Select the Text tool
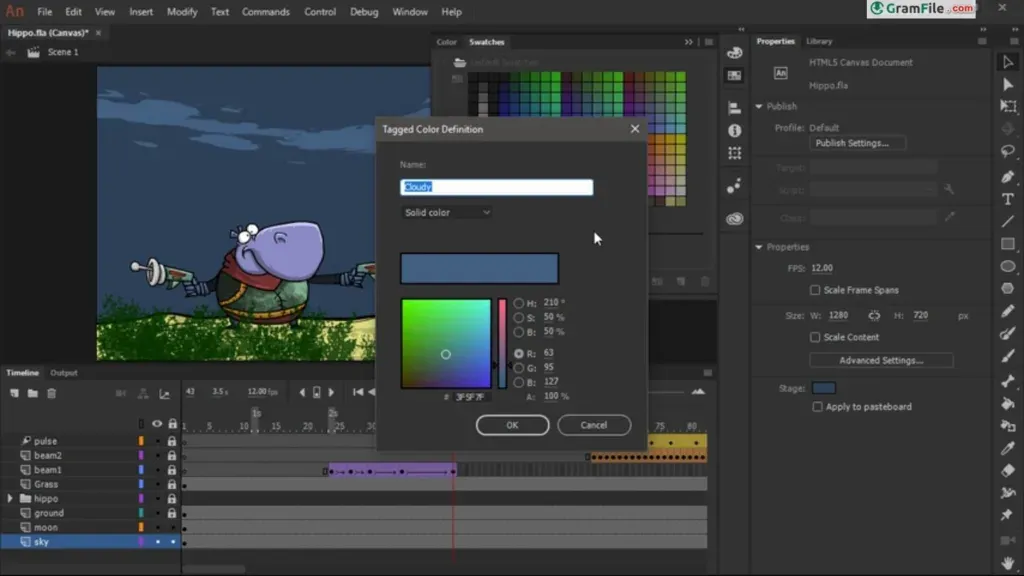The height and width of the screenshot is (576, 1024). [x=1008, y=199]
